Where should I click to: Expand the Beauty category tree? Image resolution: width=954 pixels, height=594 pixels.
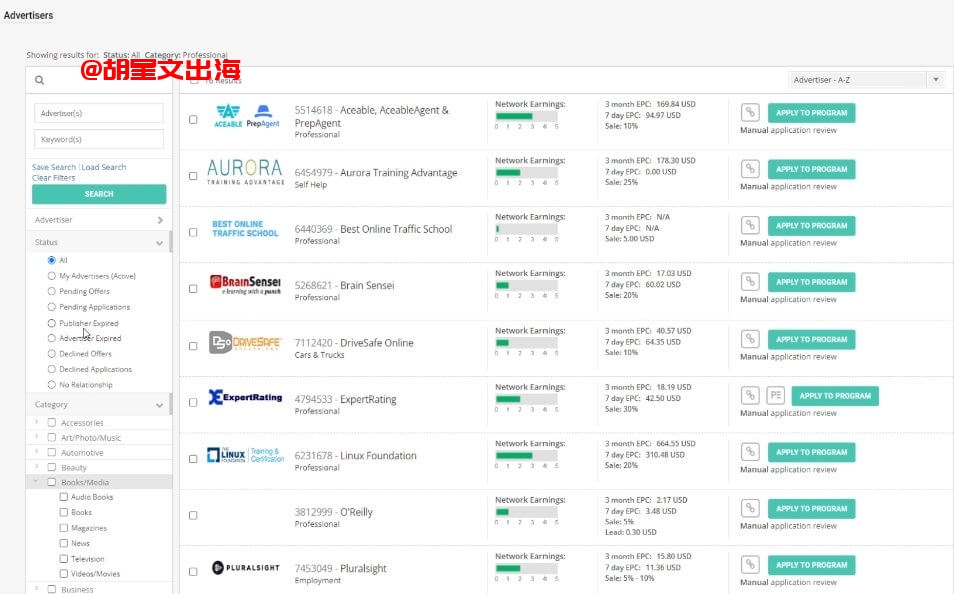click(37, 467)
